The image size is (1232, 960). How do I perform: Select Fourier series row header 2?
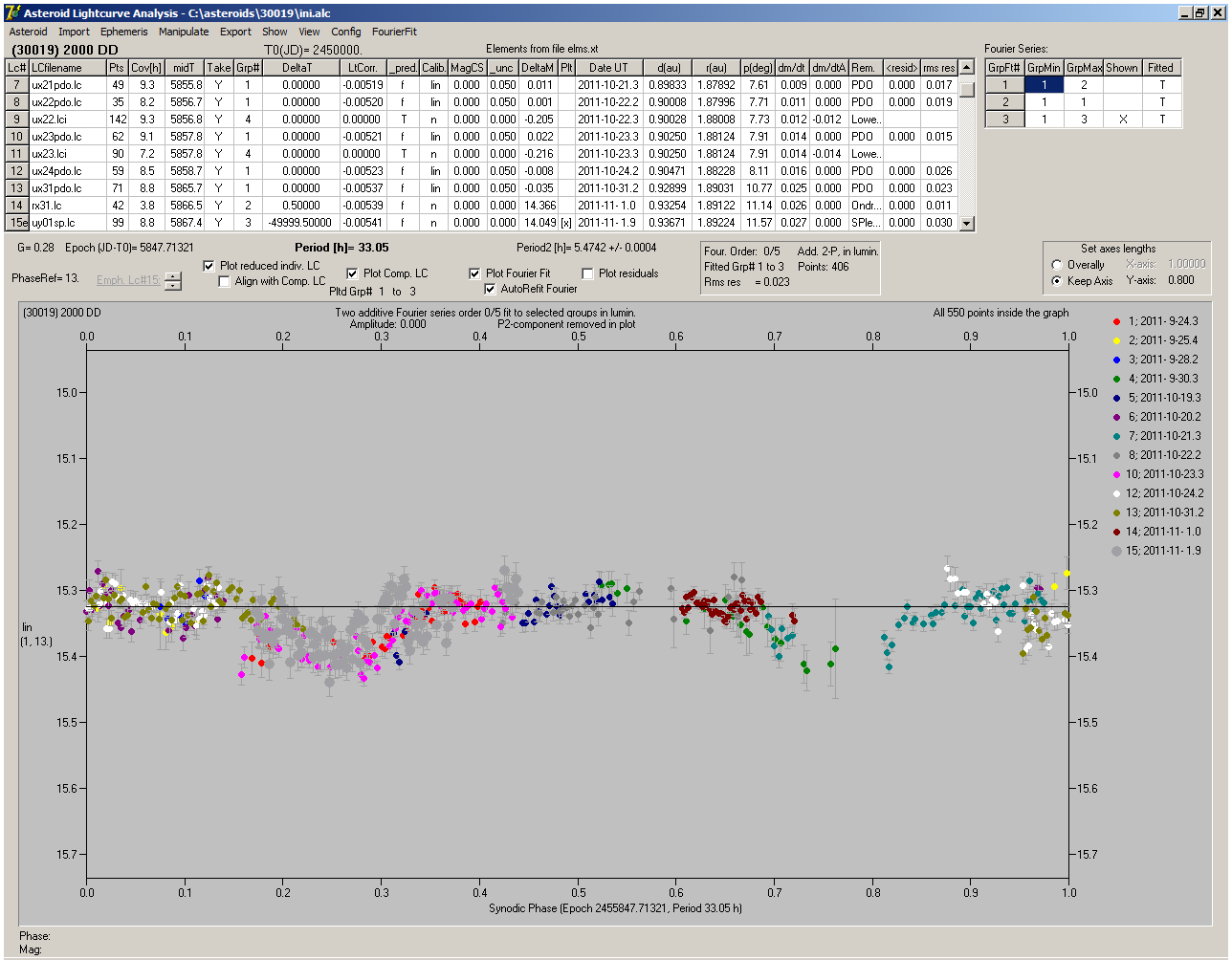[1005, 102]
